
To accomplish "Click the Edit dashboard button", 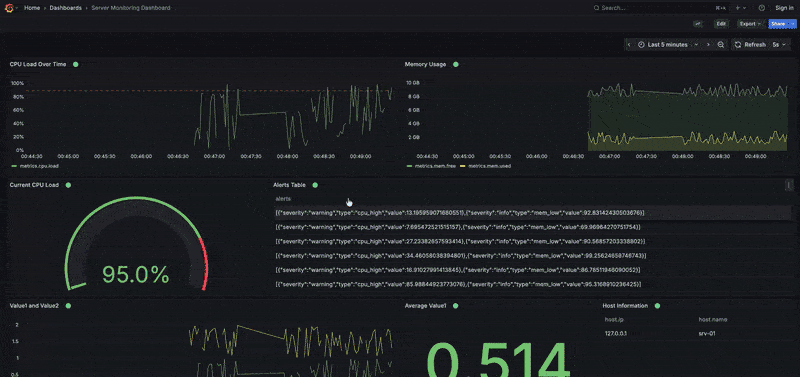I will 721,23.
